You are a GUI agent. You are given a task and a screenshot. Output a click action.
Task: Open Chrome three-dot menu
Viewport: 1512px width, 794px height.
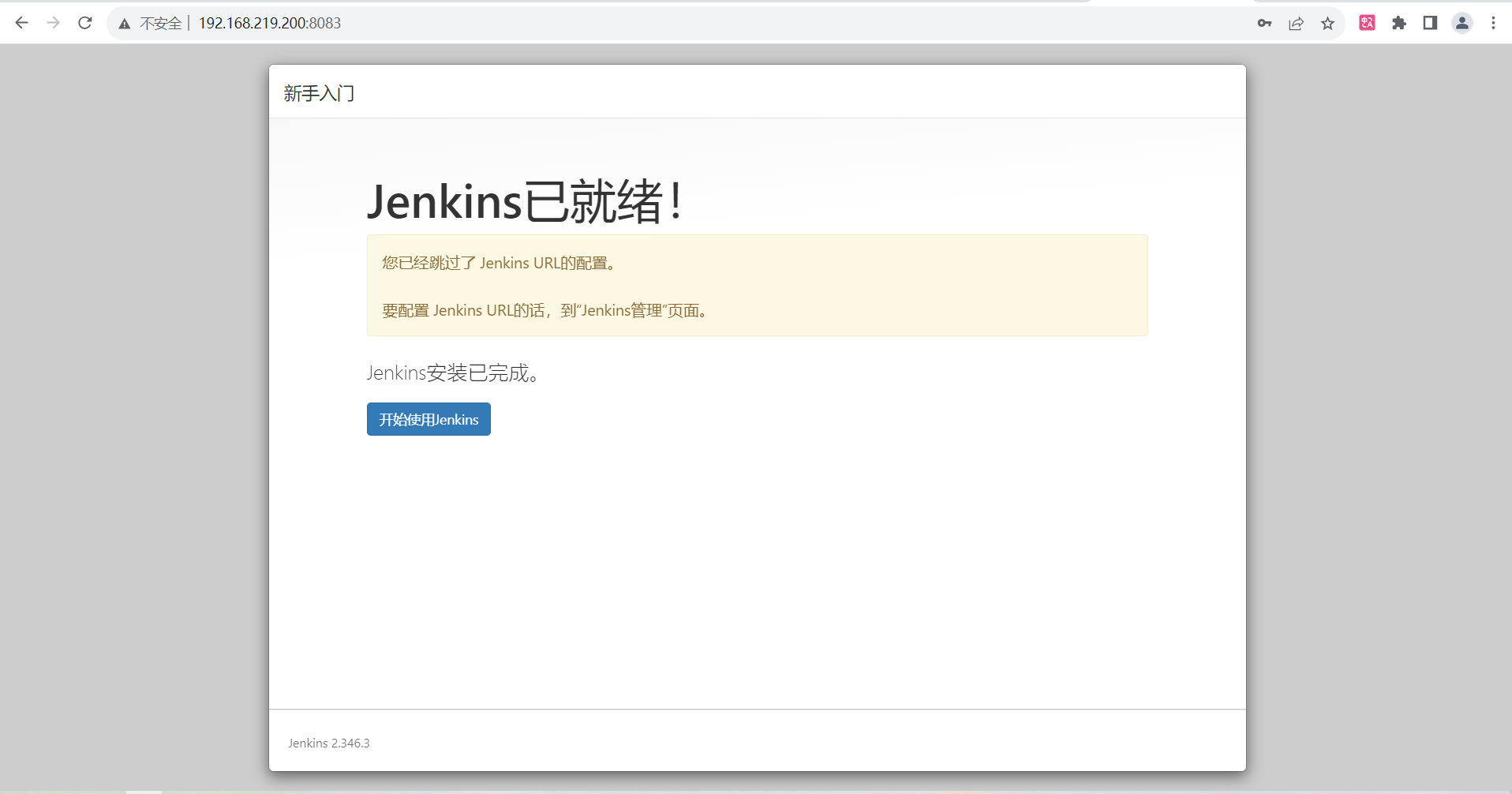[x=1493, y=23]
